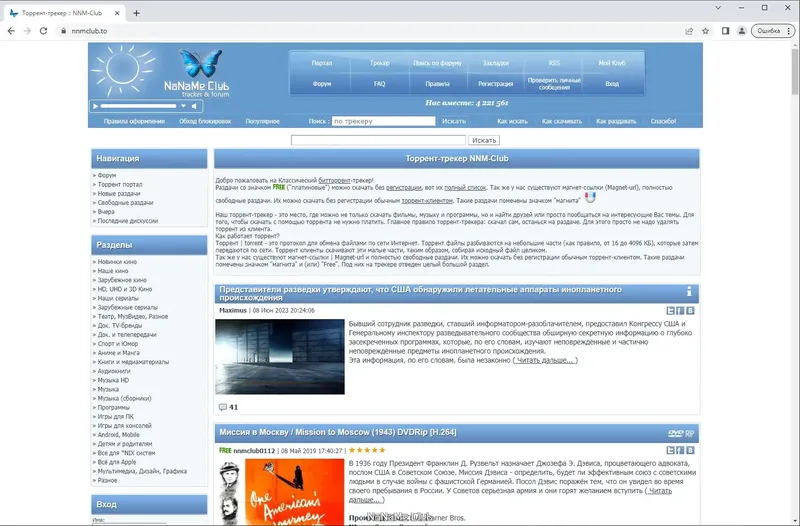800x526 pixels.
Task: Open a new browser tab
Action: 136,13
